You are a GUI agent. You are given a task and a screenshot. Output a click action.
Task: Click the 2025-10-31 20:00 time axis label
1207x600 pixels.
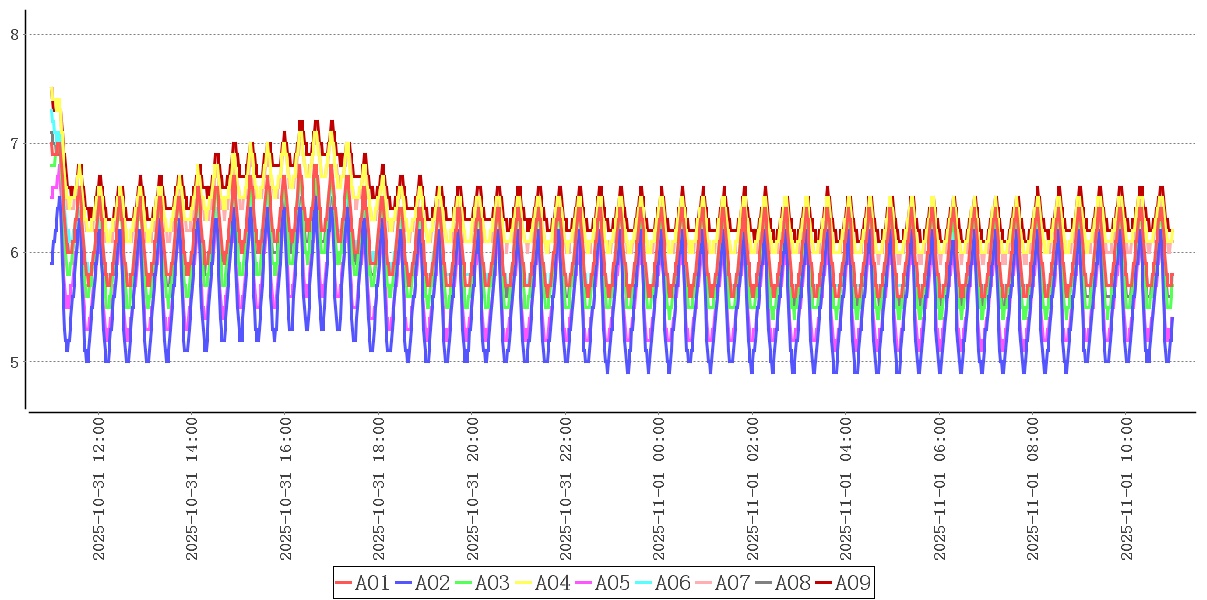coord(473,489)
